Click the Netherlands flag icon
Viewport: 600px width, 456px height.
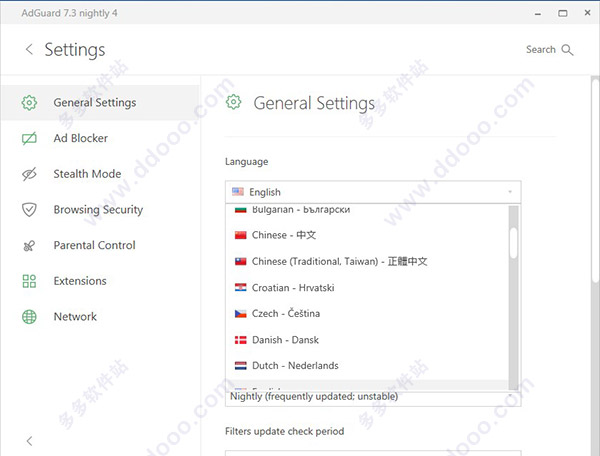pos(240,366)
